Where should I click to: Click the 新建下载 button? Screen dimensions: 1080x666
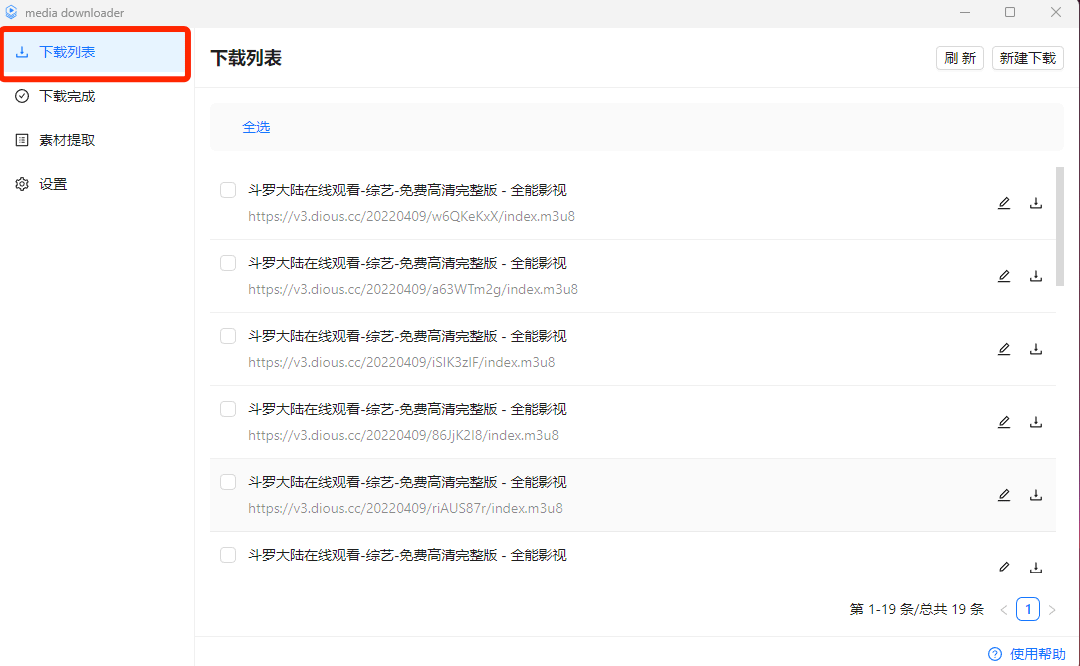[1027, 58]
